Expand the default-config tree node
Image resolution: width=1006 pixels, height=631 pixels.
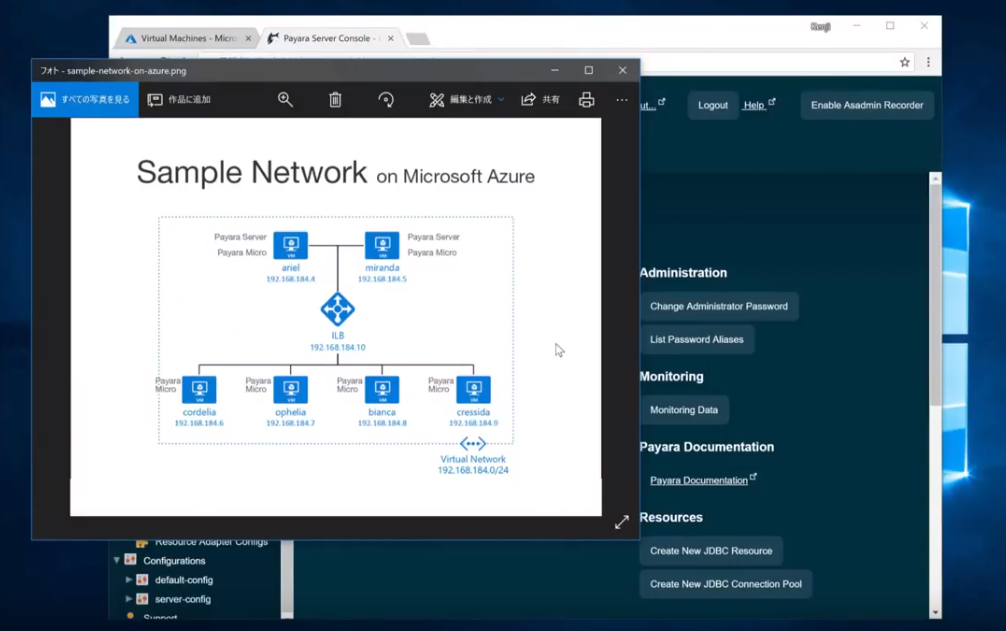point(129,580)
